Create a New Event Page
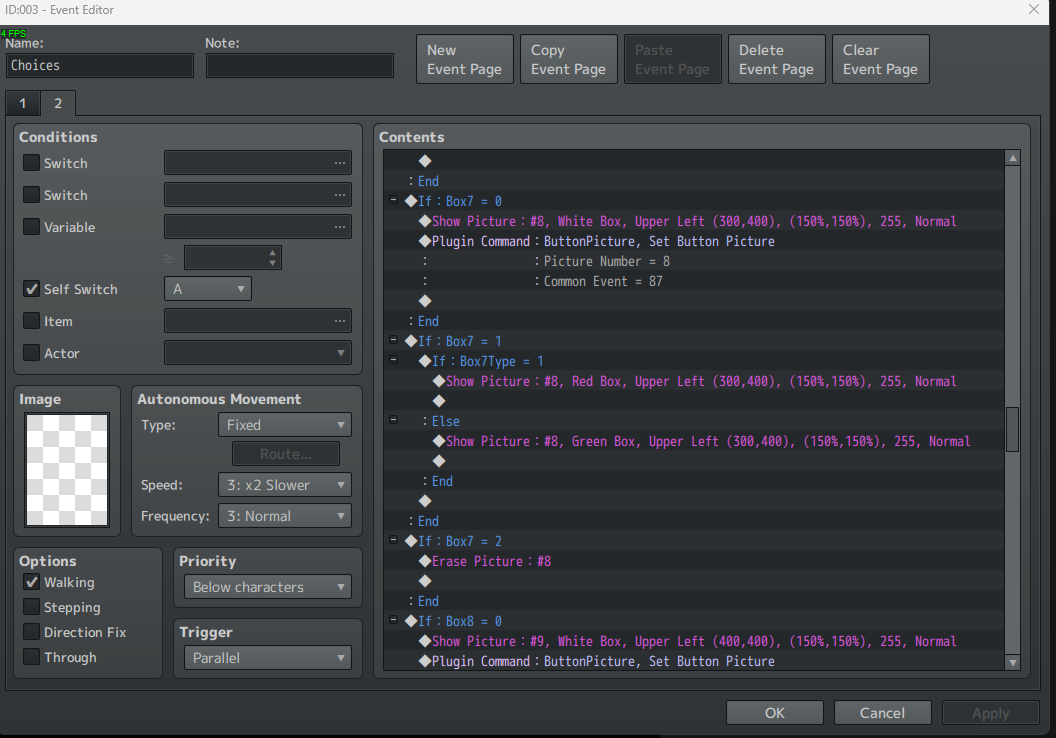The width and height of the screenshot is (1056, 738). [465, 59]
